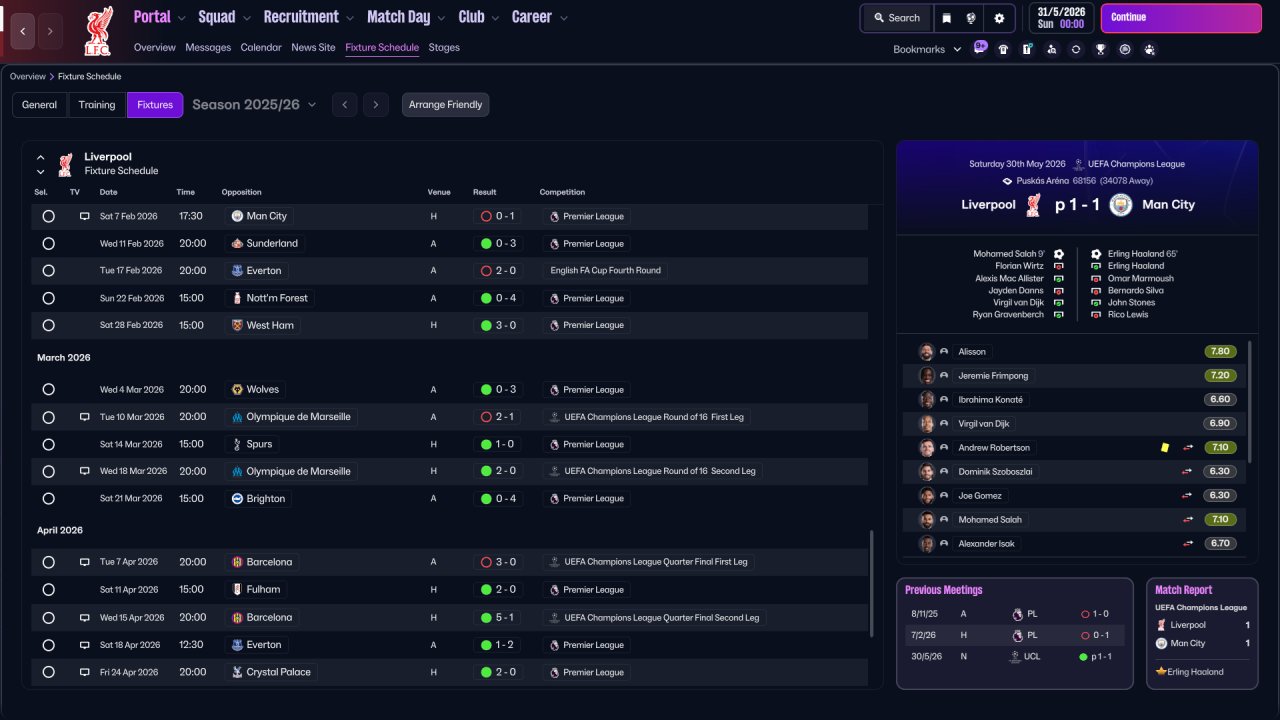
Task: Open the Match Day dropdown menu
Action: pos(407,17)
